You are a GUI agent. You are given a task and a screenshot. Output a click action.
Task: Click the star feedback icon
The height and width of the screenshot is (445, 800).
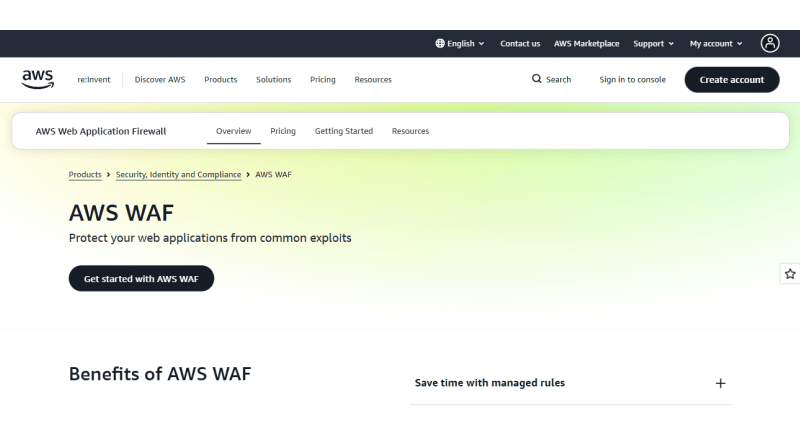[x=790, y=274]
